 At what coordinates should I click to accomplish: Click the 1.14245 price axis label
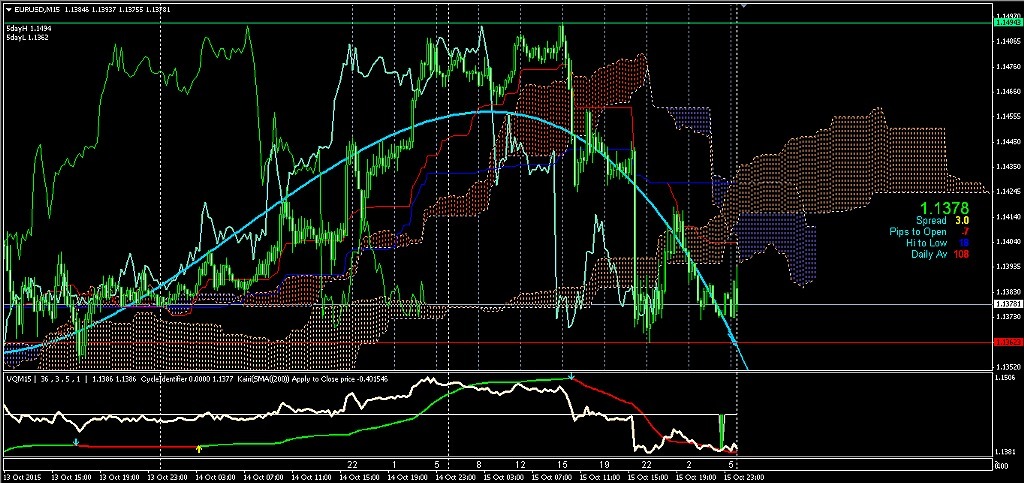[x=1006, y=191]
